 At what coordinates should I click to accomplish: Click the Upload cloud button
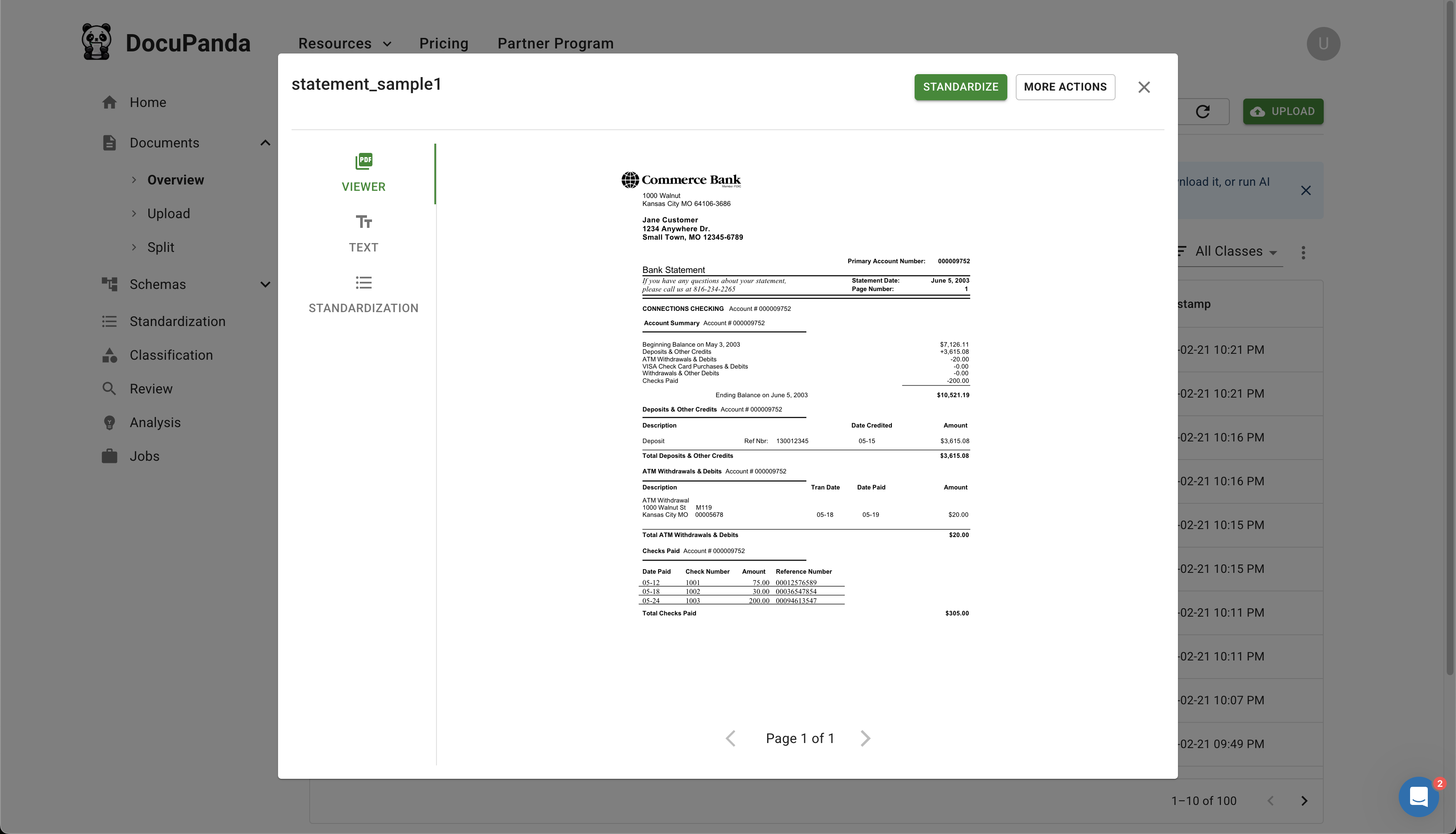coord(1282,111)
